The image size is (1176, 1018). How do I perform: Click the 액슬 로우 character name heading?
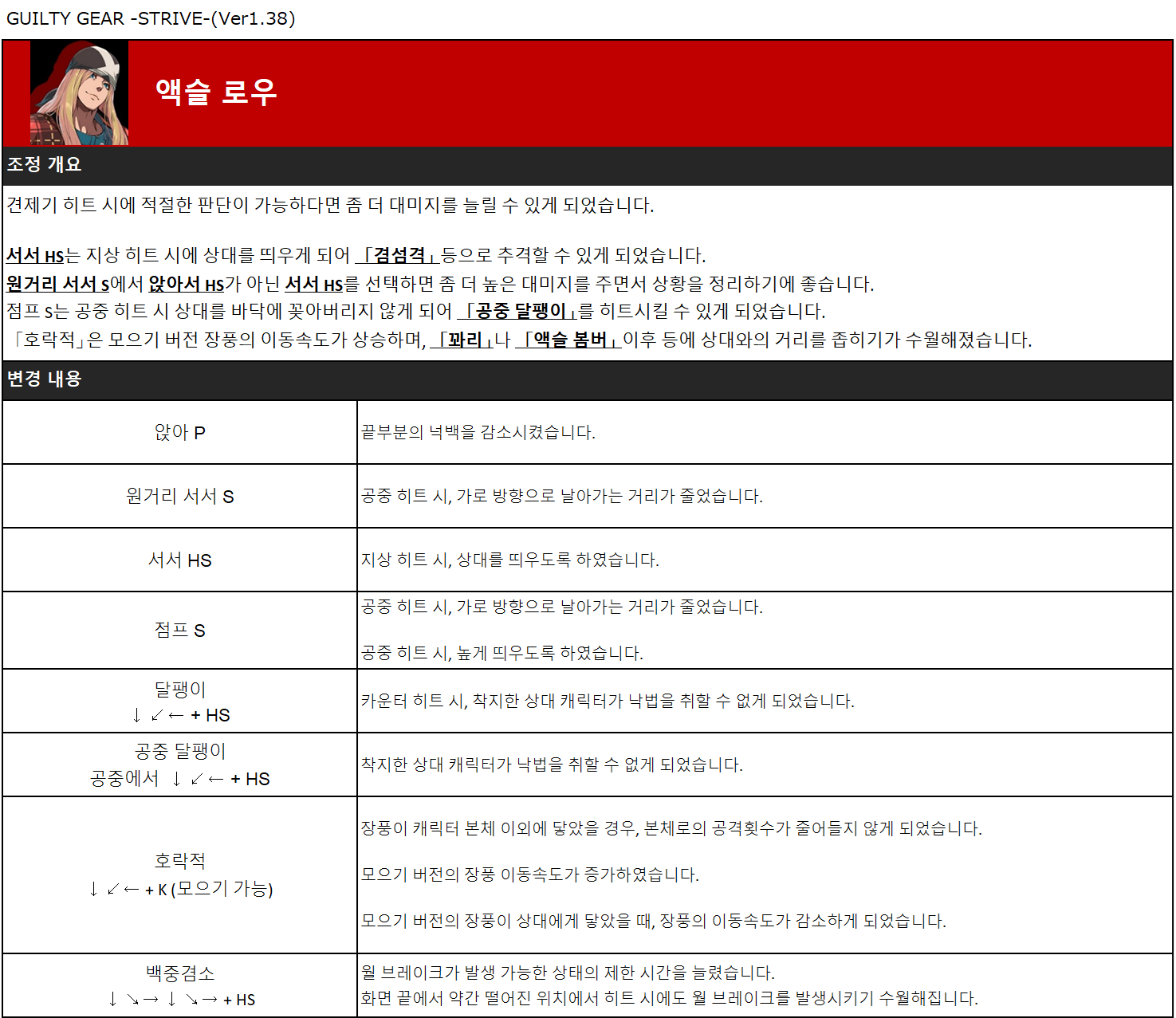[216, 92]
